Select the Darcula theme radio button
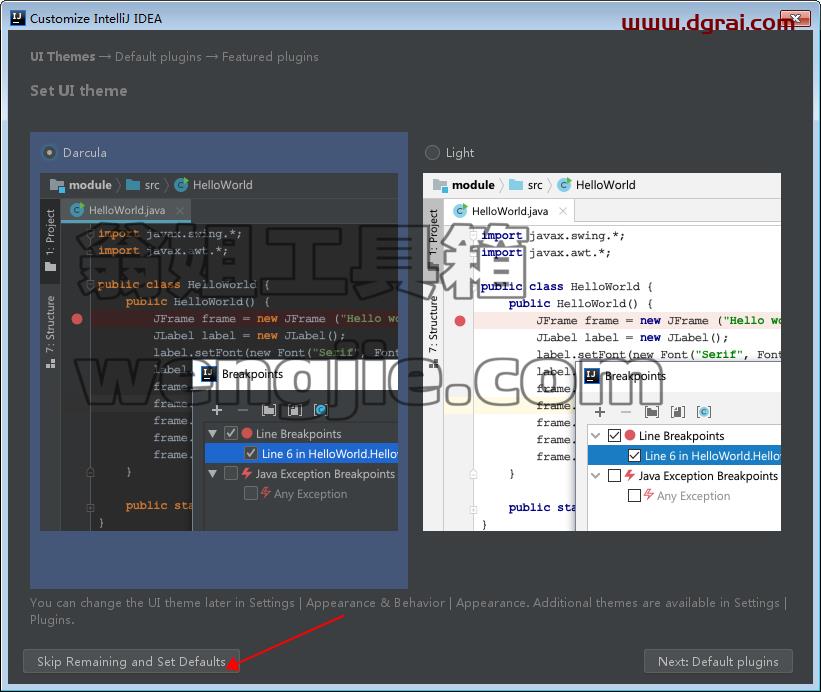This screenshot has height=692, width=821. [49, 153]
